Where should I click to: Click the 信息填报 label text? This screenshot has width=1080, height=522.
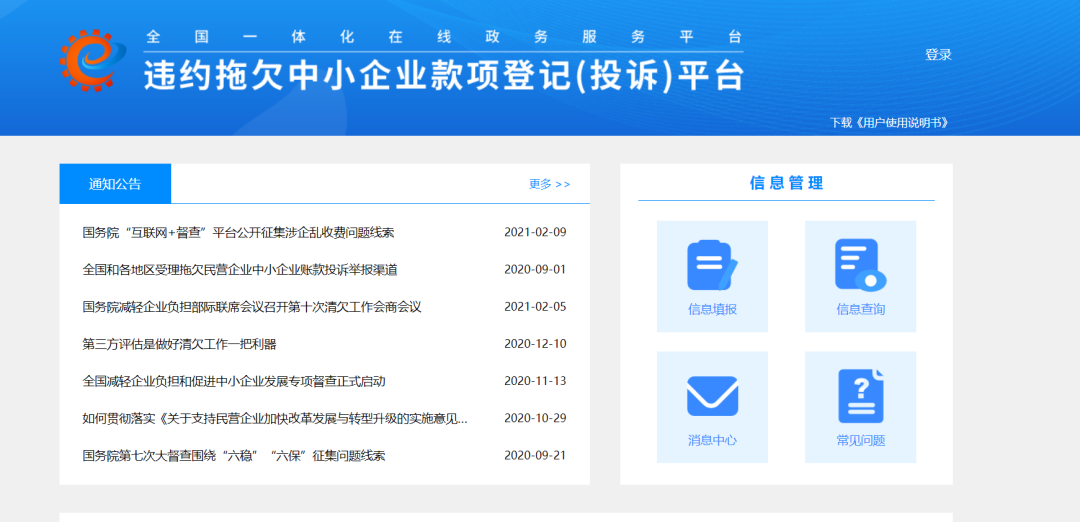(x=712, y=309)
